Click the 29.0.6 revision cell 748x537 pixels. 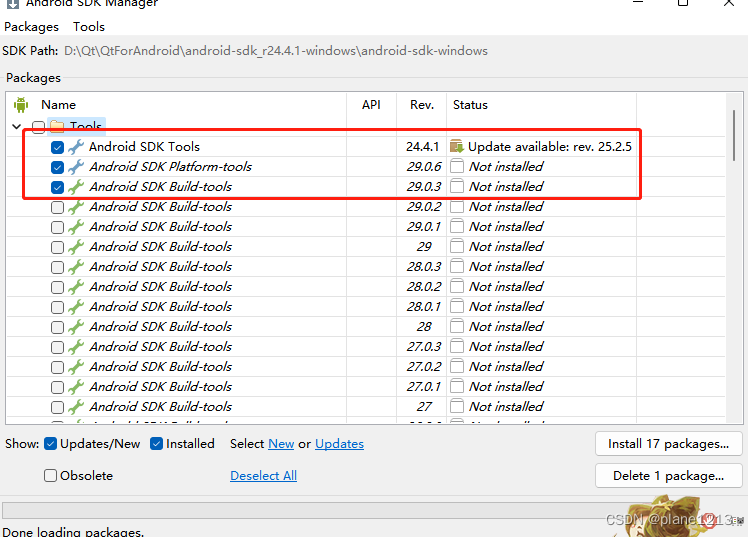[x=424, y=167]
